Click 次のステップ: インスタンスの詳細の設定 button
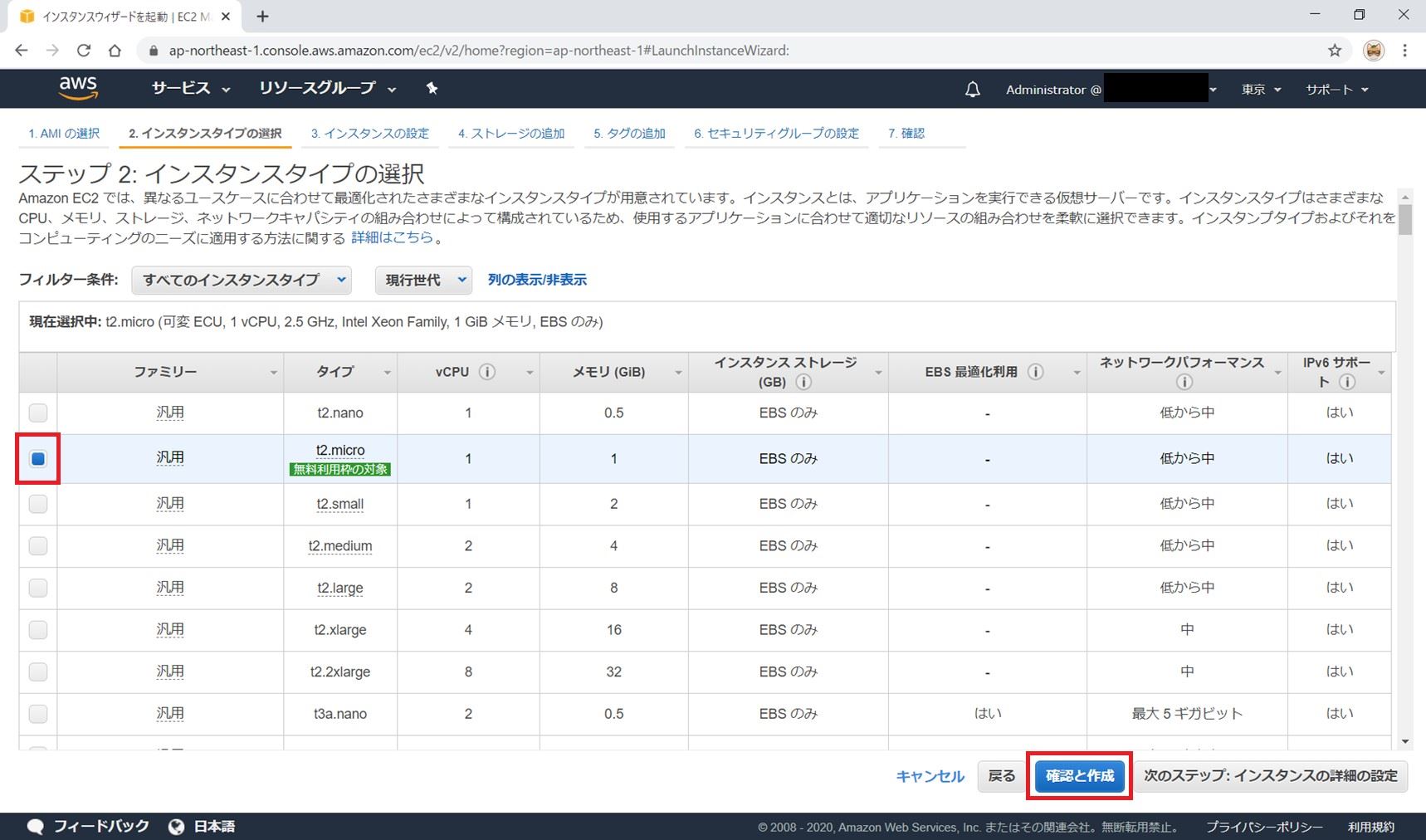 coord(1271,776)
